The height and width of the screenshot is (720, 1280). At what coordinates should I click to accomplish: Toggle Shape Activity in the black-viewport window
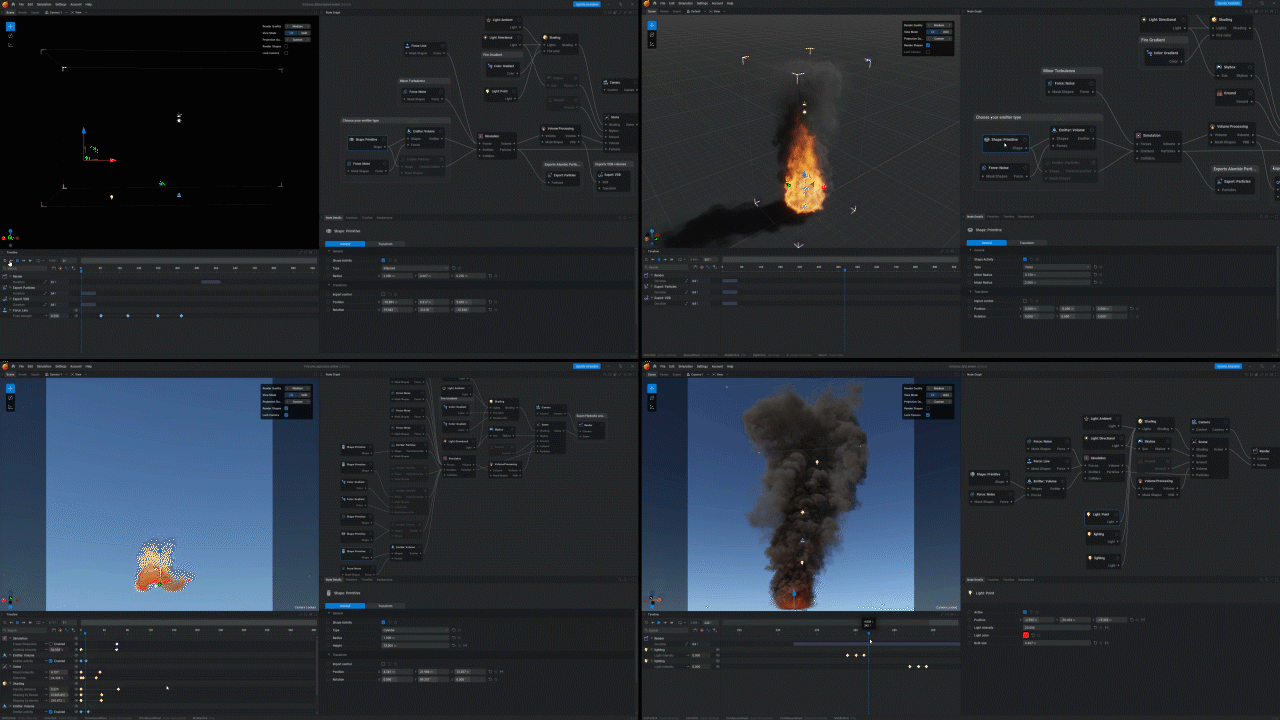(384, 260)
